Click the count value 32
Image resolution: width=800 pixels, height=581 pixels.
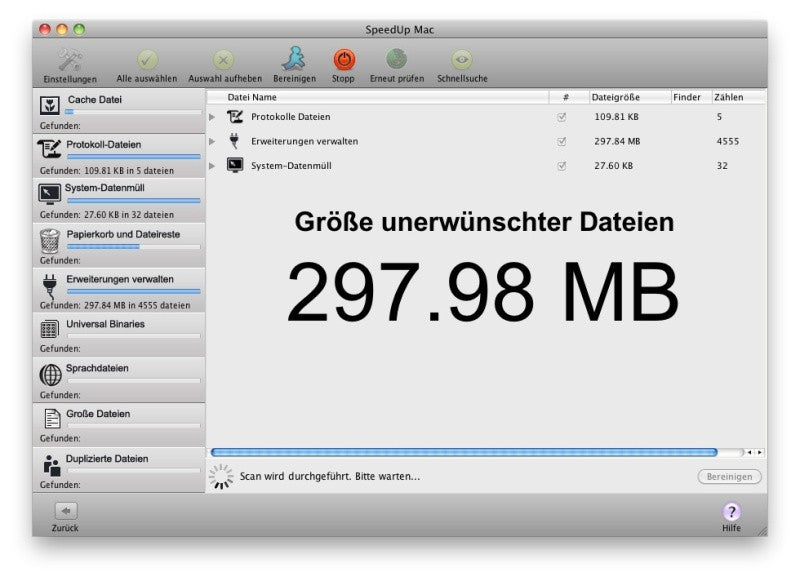coord(722,166)
